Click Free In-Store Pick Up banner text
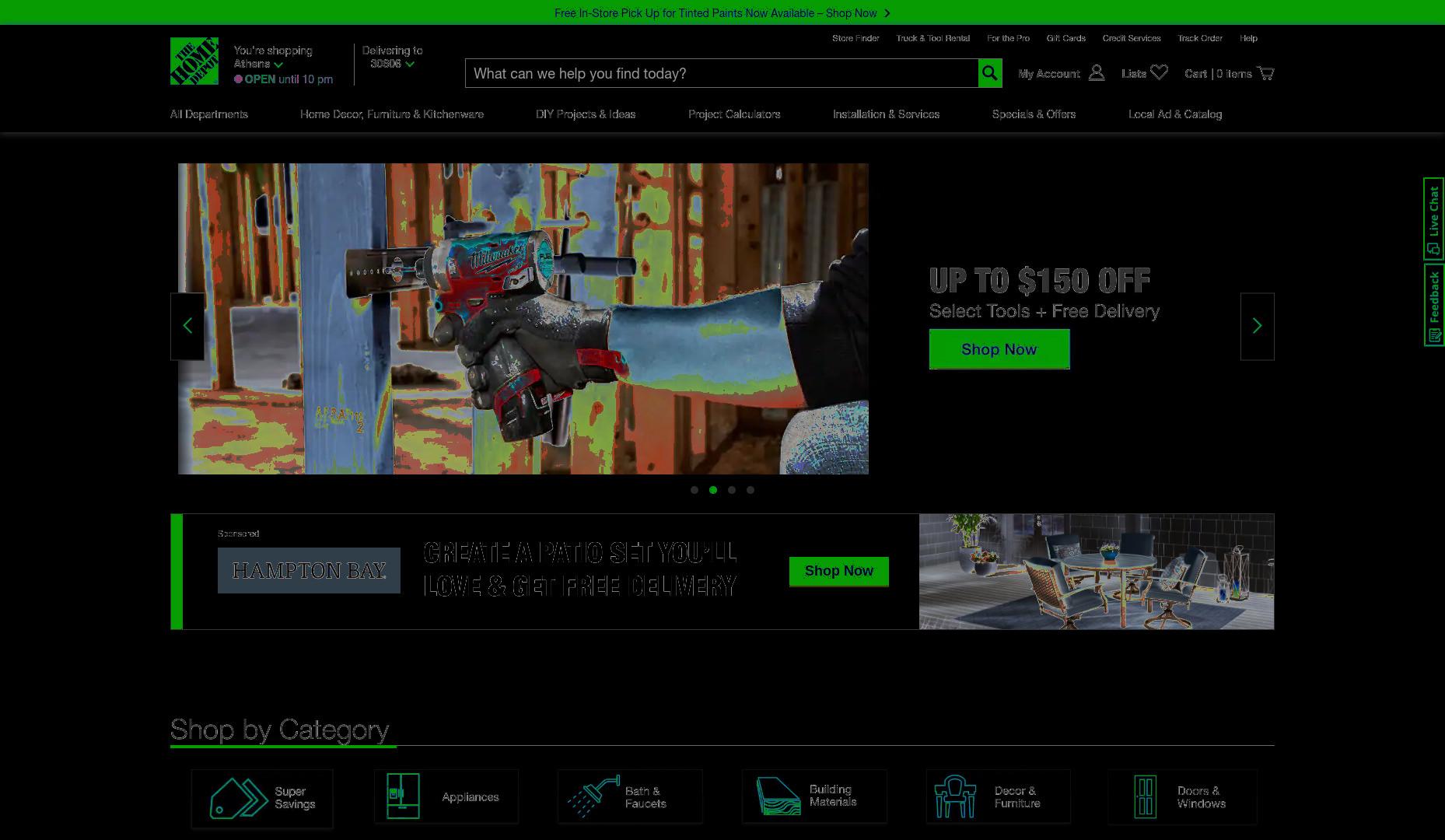 click(716, 13)
